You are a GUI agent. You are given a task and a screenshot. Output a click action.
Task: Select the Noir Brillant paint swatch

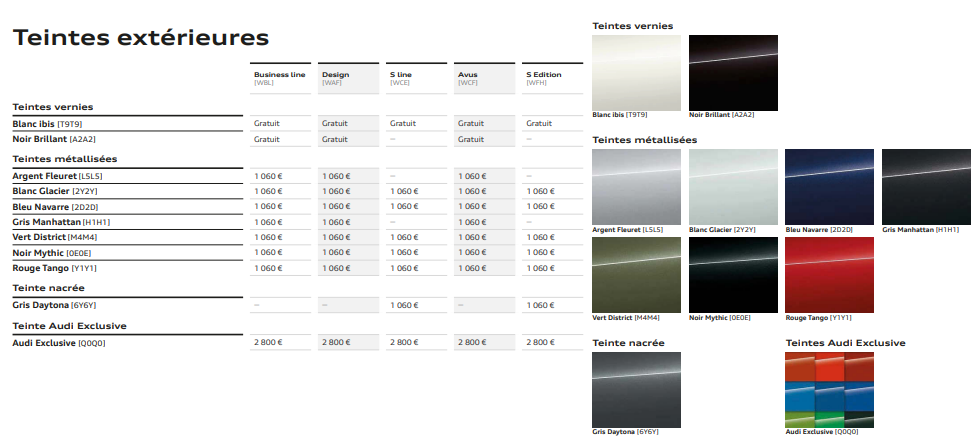tap(733, 72)
